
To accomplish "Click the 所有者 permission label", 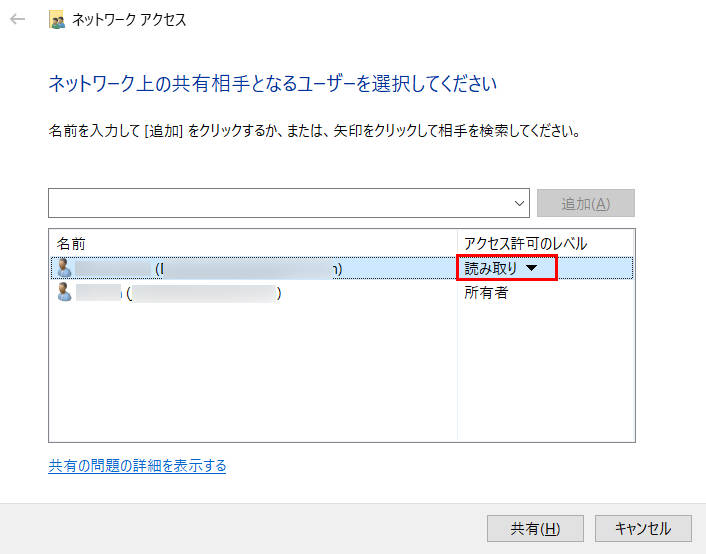I will [486, 293].
